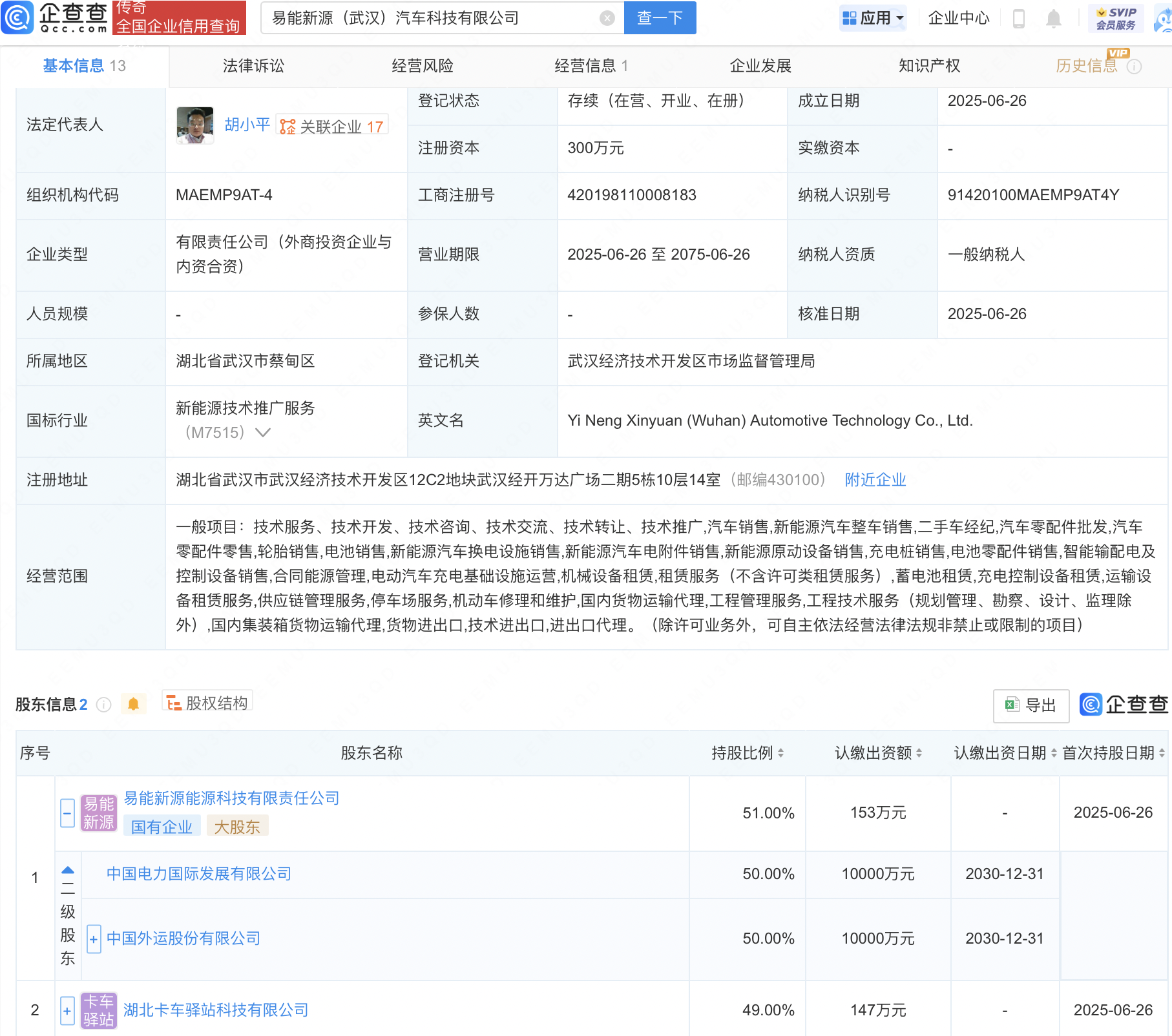
Task: Open 易能新源能源科技有限责任公司 link
Action: (231, 798)
